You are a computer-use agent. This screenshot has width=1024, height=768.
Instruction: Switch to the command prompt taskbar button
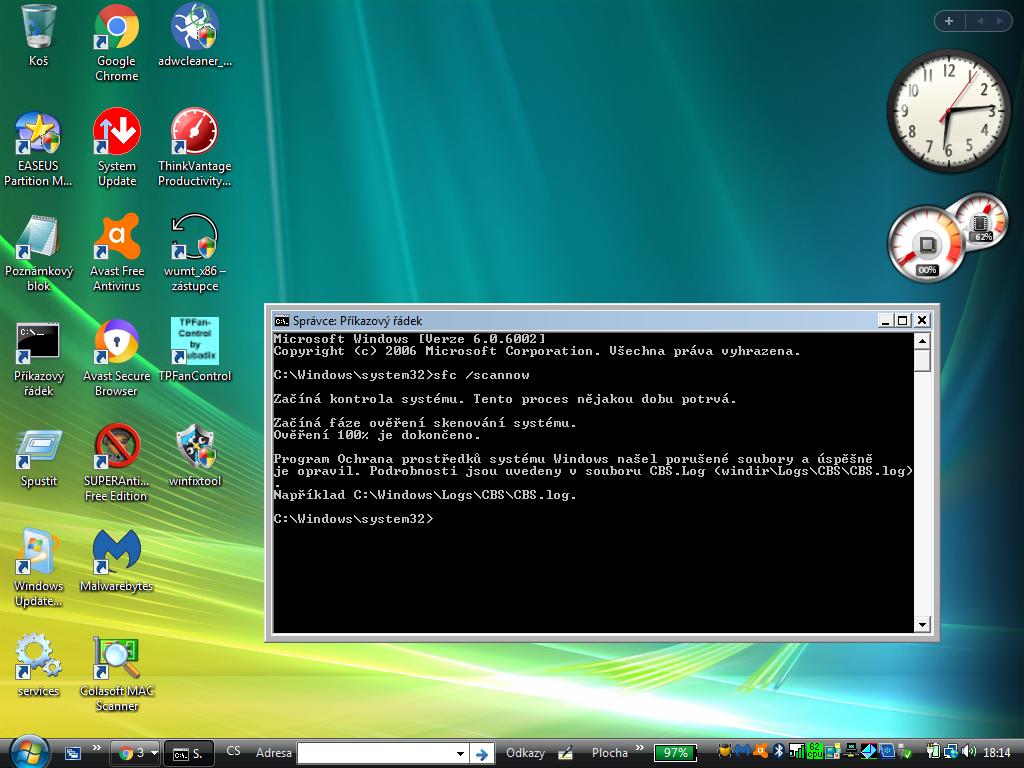pyautogui.click(x=188, y=753)
